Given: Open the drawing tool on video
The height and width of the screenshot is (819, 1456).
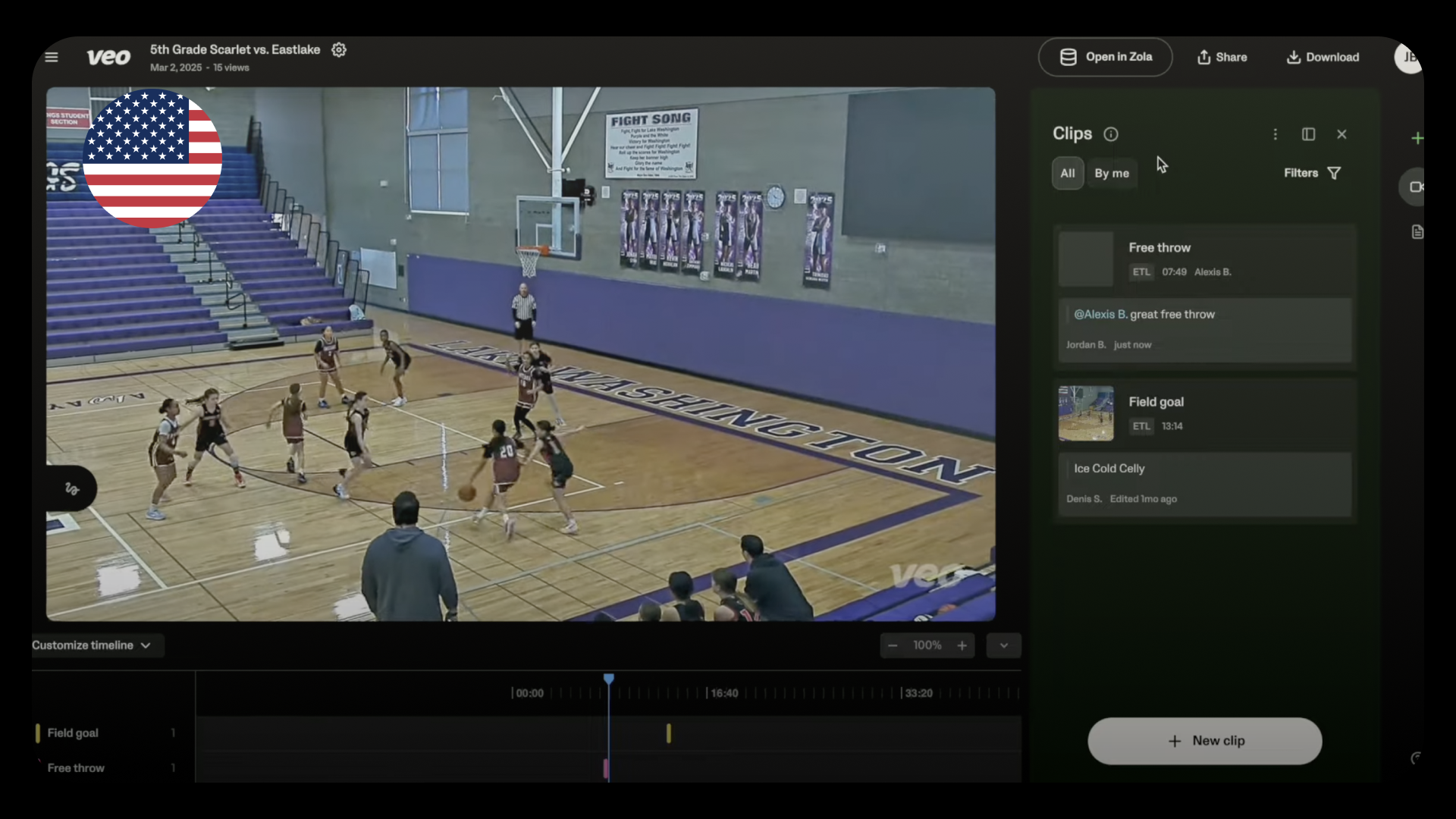Looking at the screenshot, I should 72,488.
